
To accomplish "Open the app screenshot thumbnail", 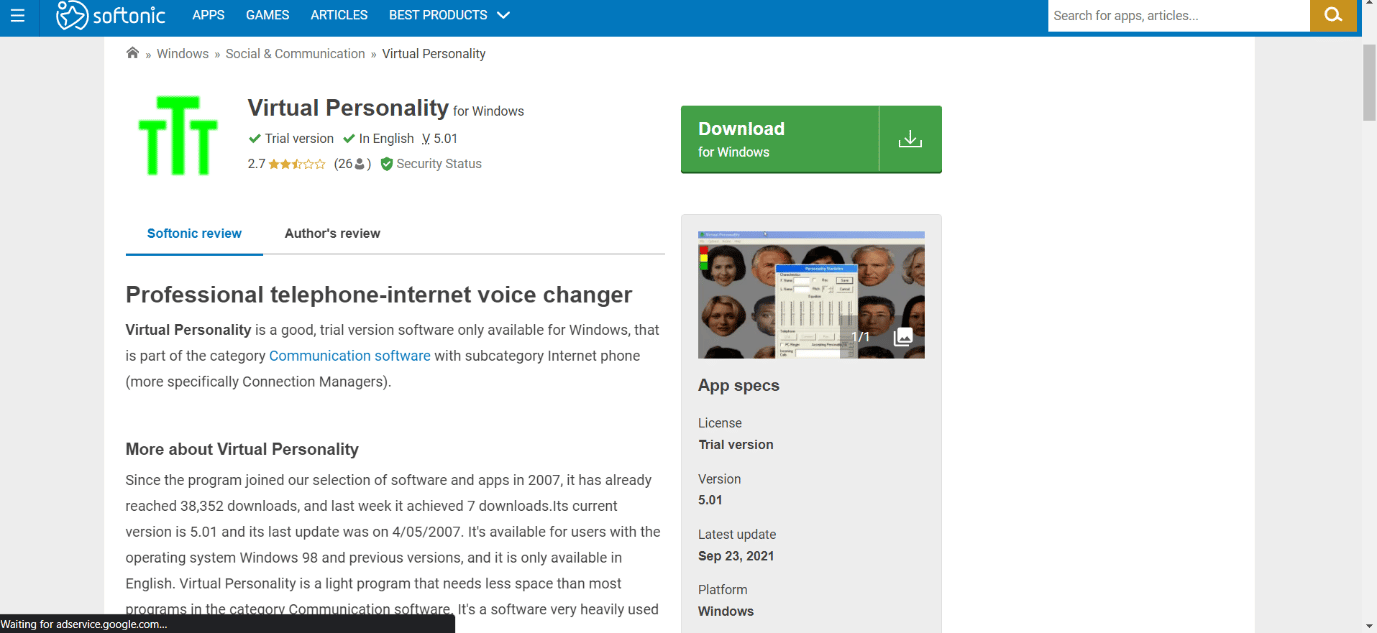I will [811, 295].
